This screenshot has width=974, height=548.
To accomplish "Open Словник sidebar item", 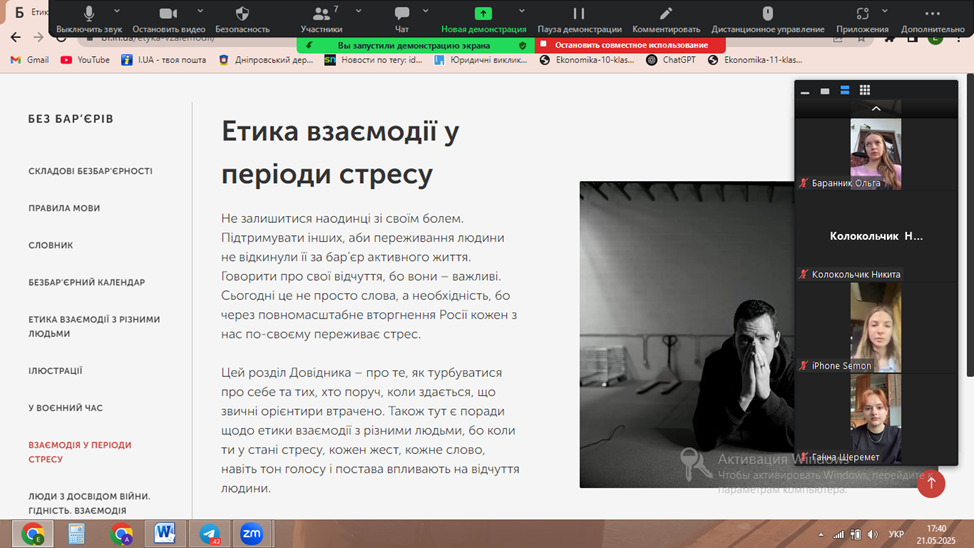I will [50, 245].
